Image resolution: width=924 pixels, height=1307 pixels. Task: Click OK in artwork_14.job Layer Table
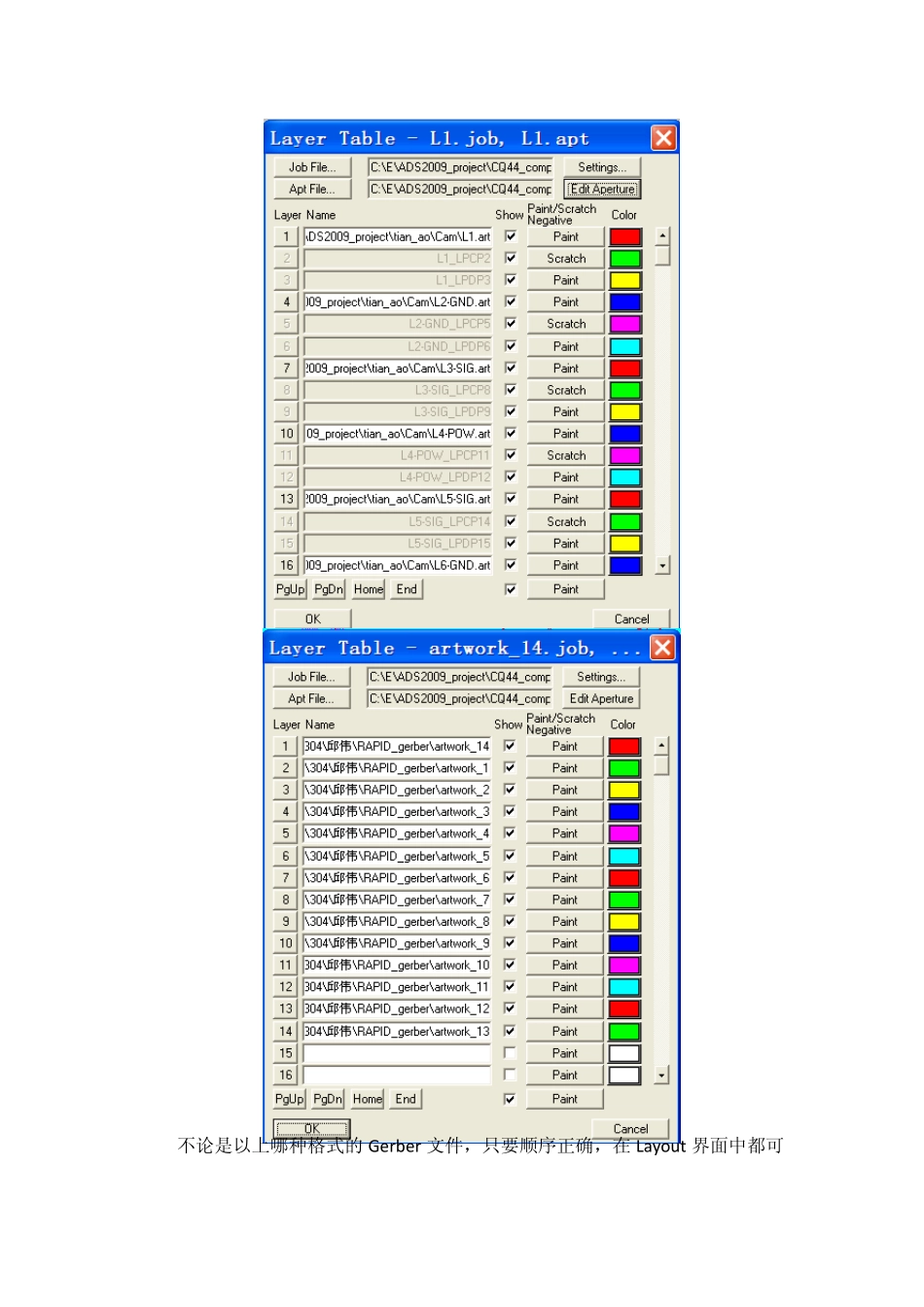click(311, 1129)
